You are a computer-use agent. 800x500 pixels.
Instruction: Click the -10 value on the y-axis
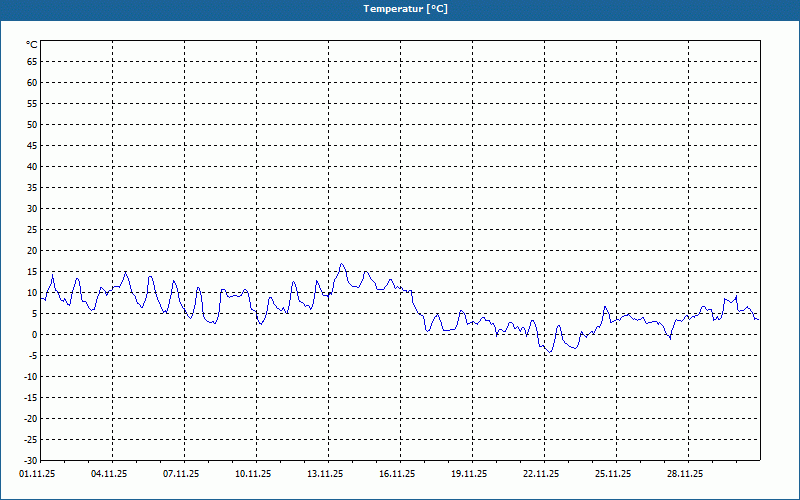click(x=30, y=377)
